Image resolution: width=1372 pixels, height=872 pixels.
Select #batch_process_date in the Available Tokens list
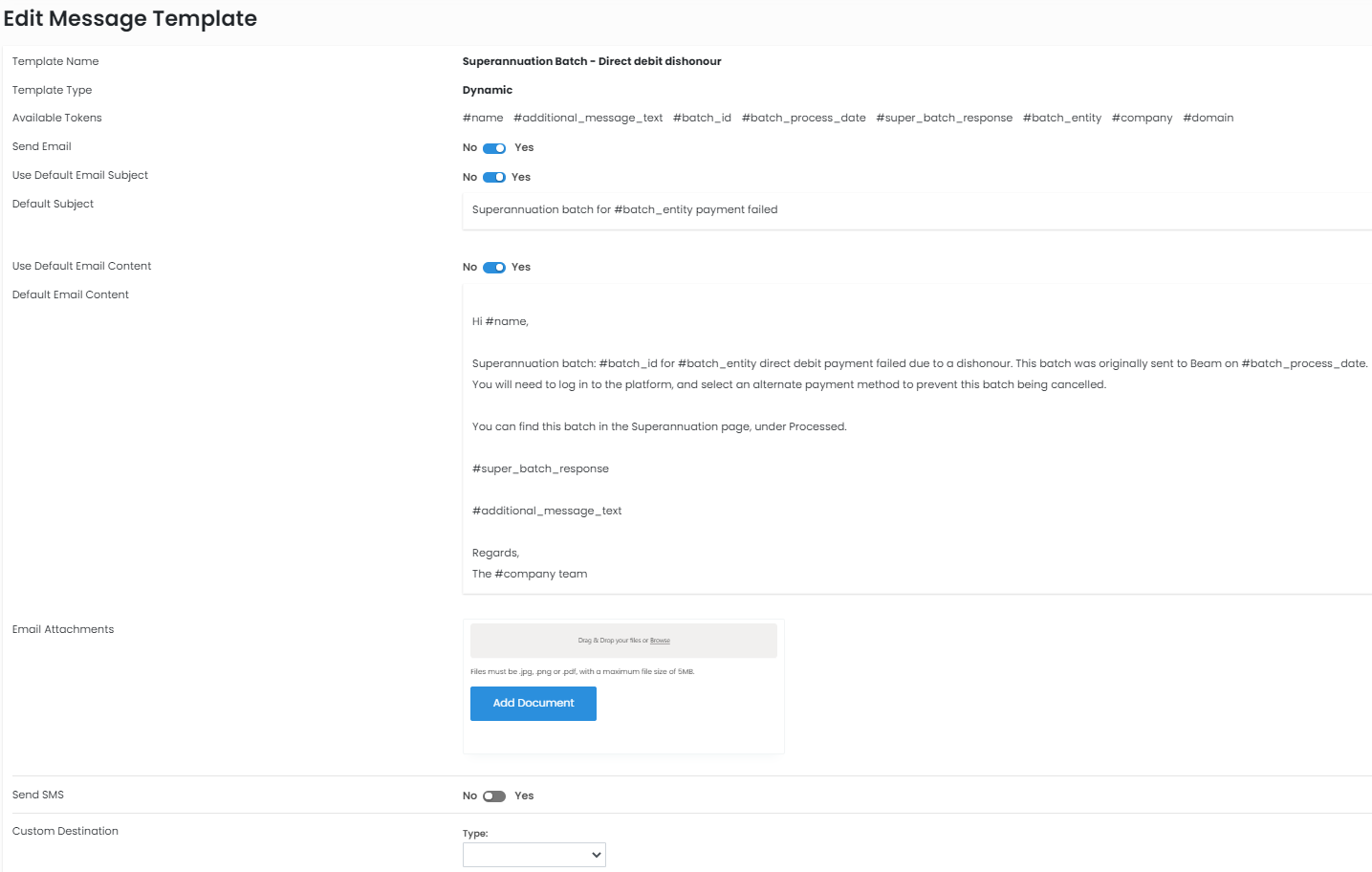click(x=803, y=119)
